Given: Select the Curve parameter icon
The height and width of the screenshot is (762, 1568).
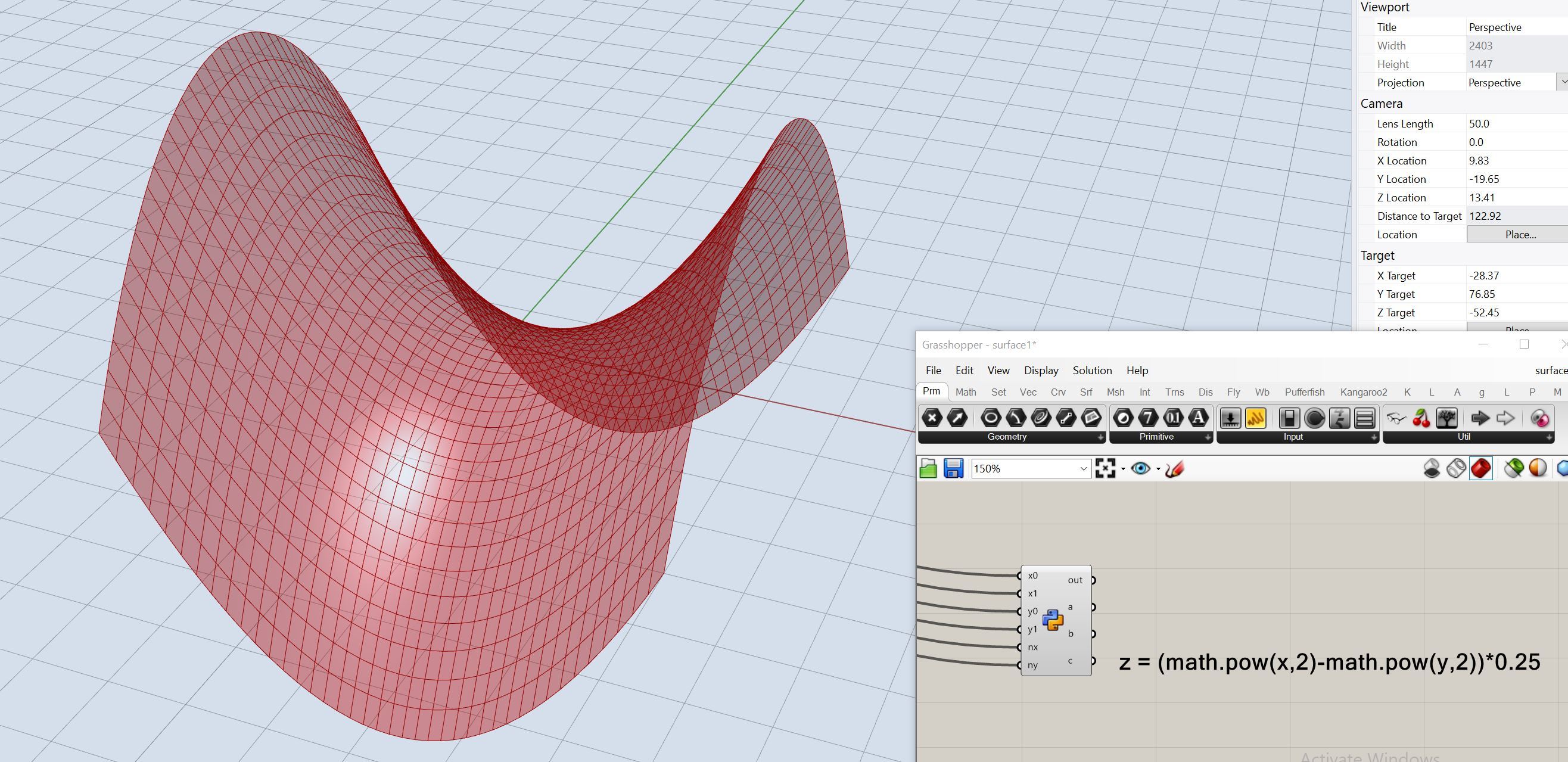Looking at the screenshot, I should (x=1016, y=418).
